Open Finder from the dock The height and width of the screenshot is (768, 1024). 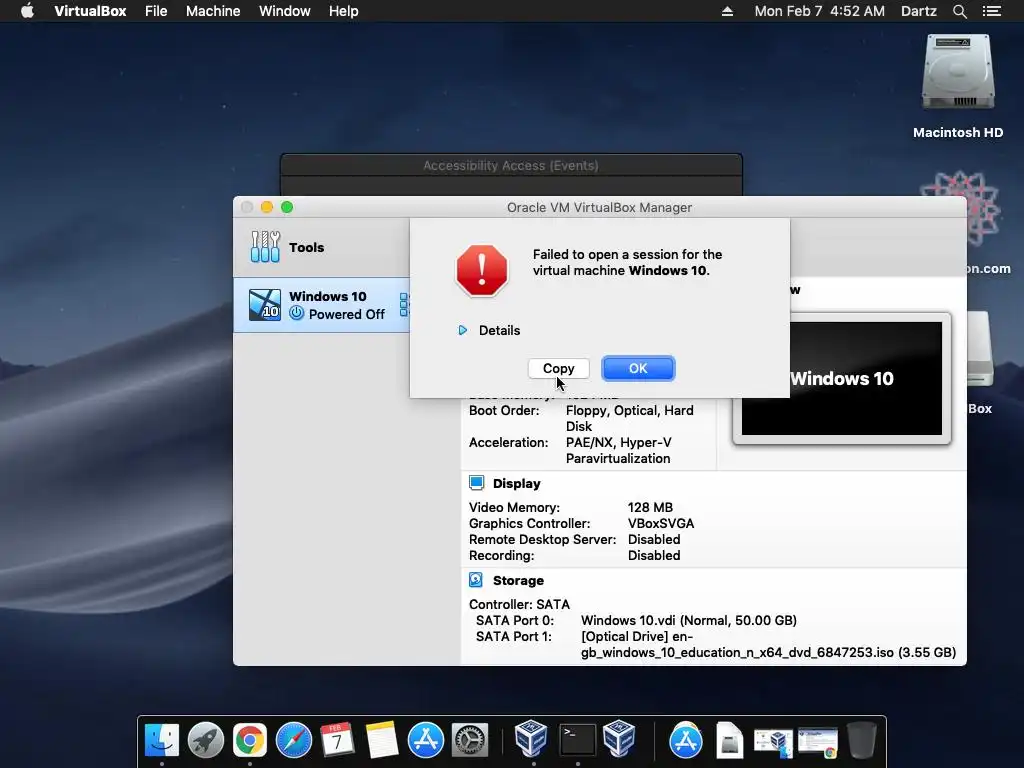(161, 740)
